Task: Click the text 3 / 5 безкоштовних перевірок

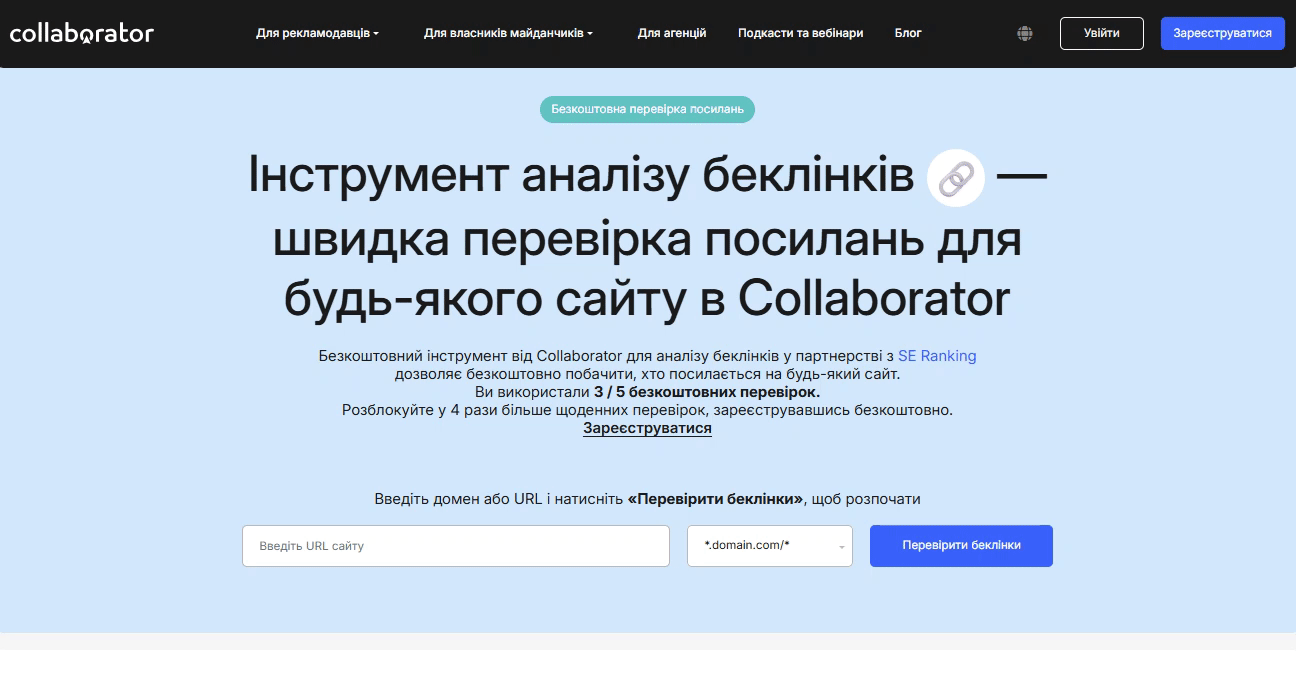Action: (x=707, y=392)
